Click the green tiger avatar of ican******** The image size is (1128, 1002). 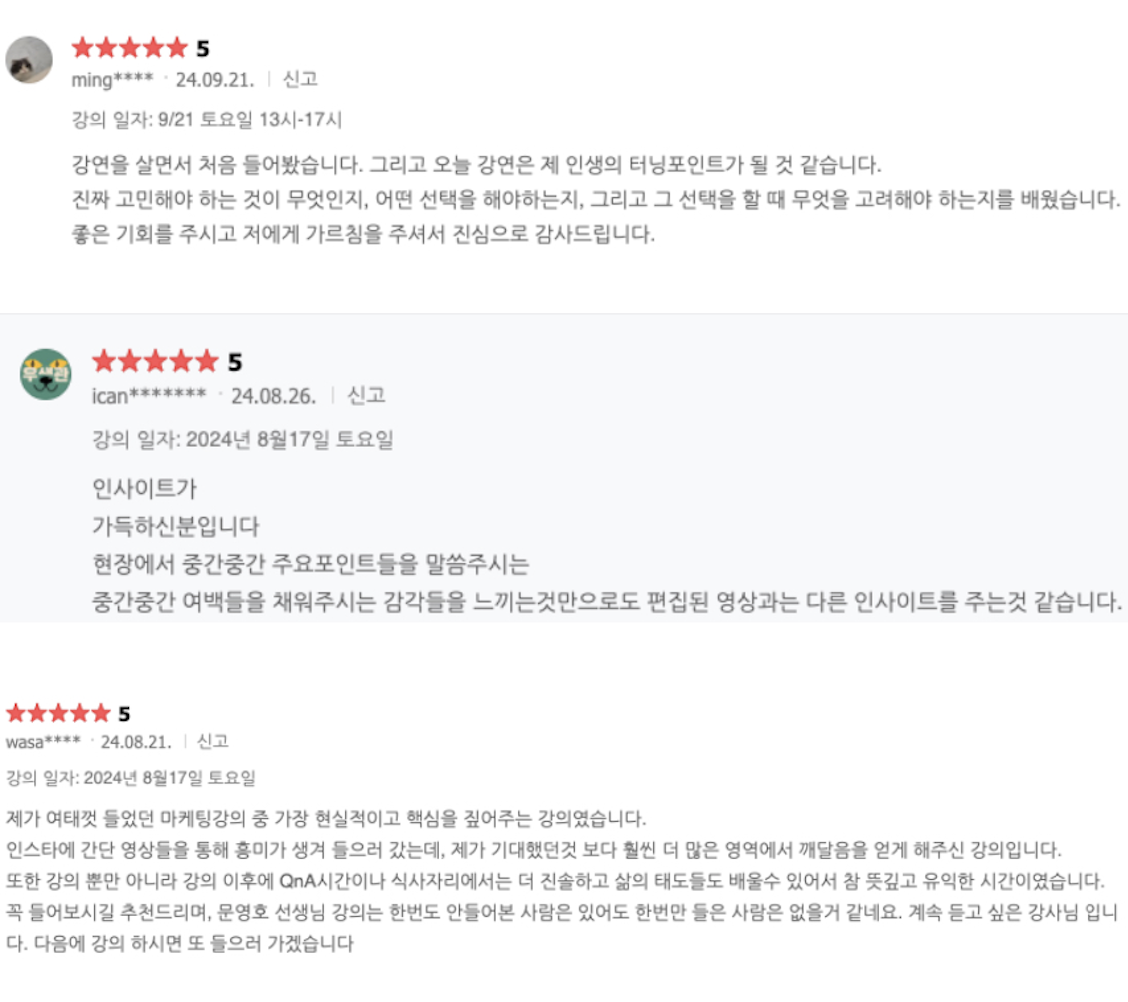point(45,374)
